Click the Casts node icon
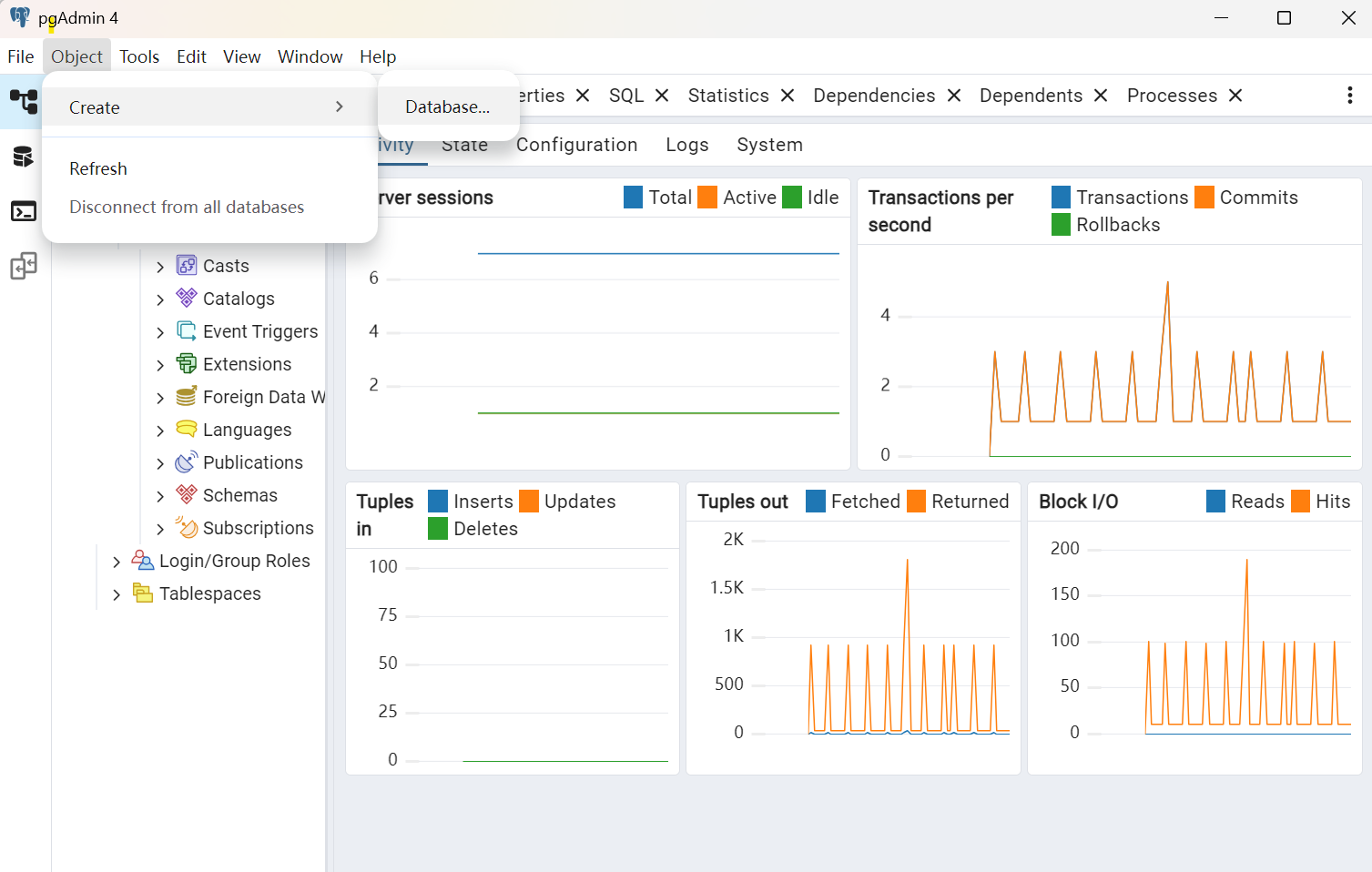Screen dimensions: 1372x872 tap(187, 265)
